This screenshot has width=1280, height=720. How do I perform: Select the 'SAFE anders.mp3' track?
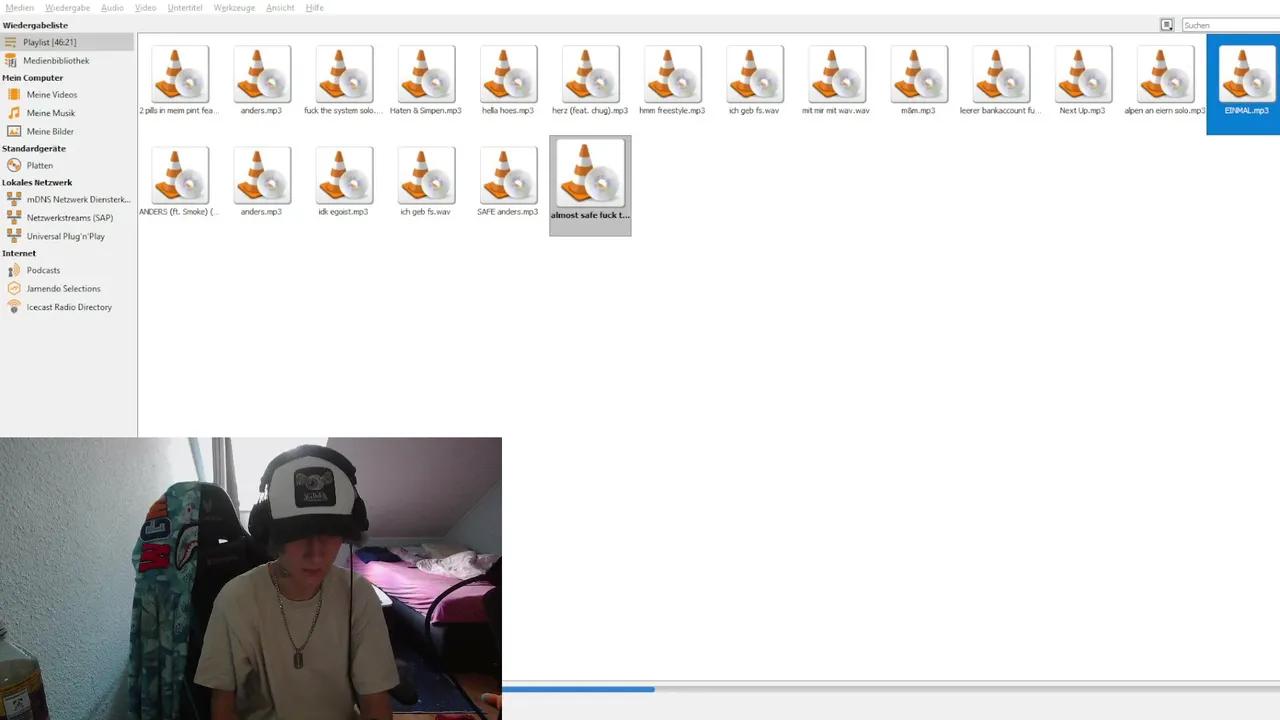pos(508,181)
